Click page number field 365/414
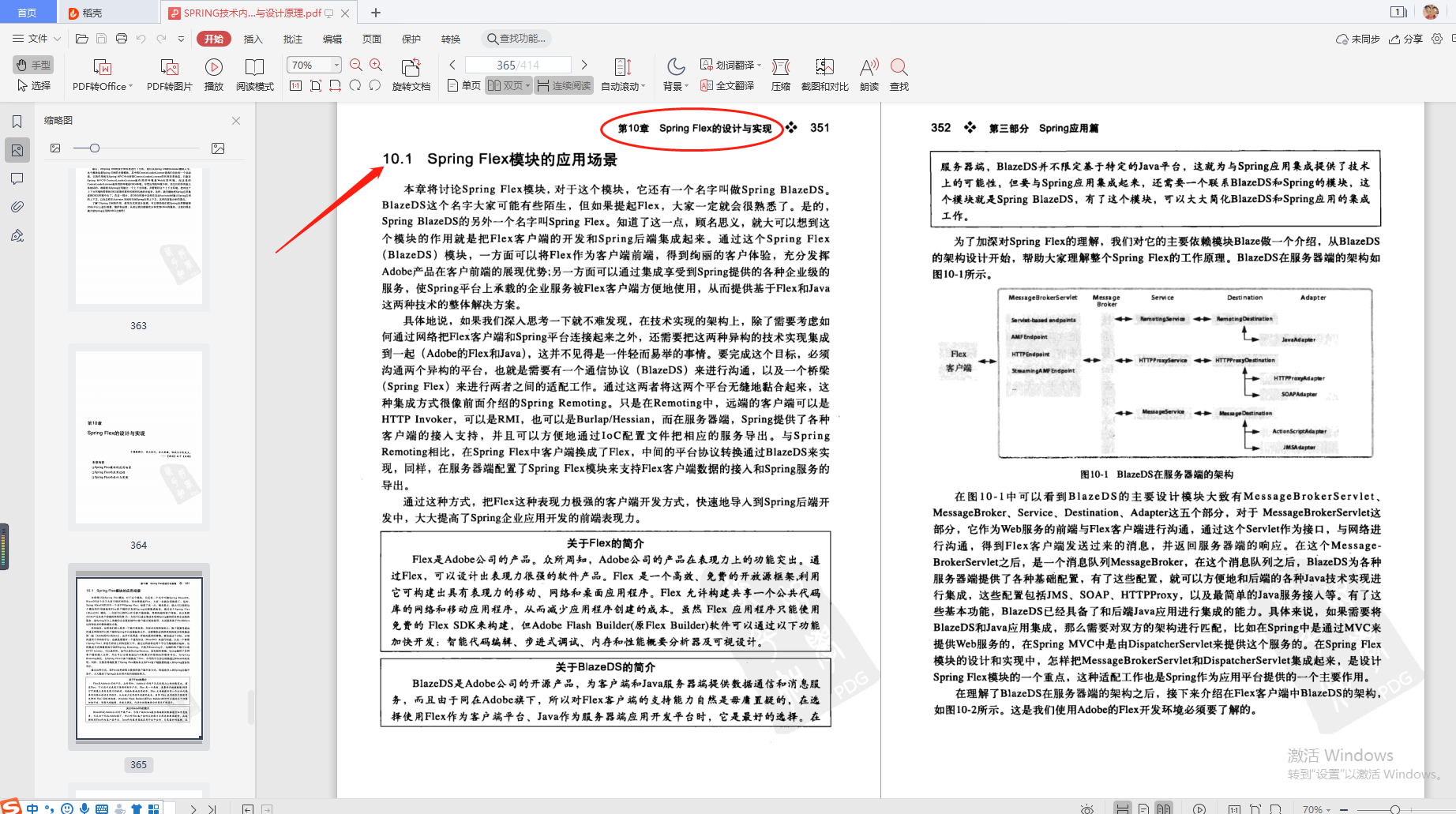 coord(518,65)
